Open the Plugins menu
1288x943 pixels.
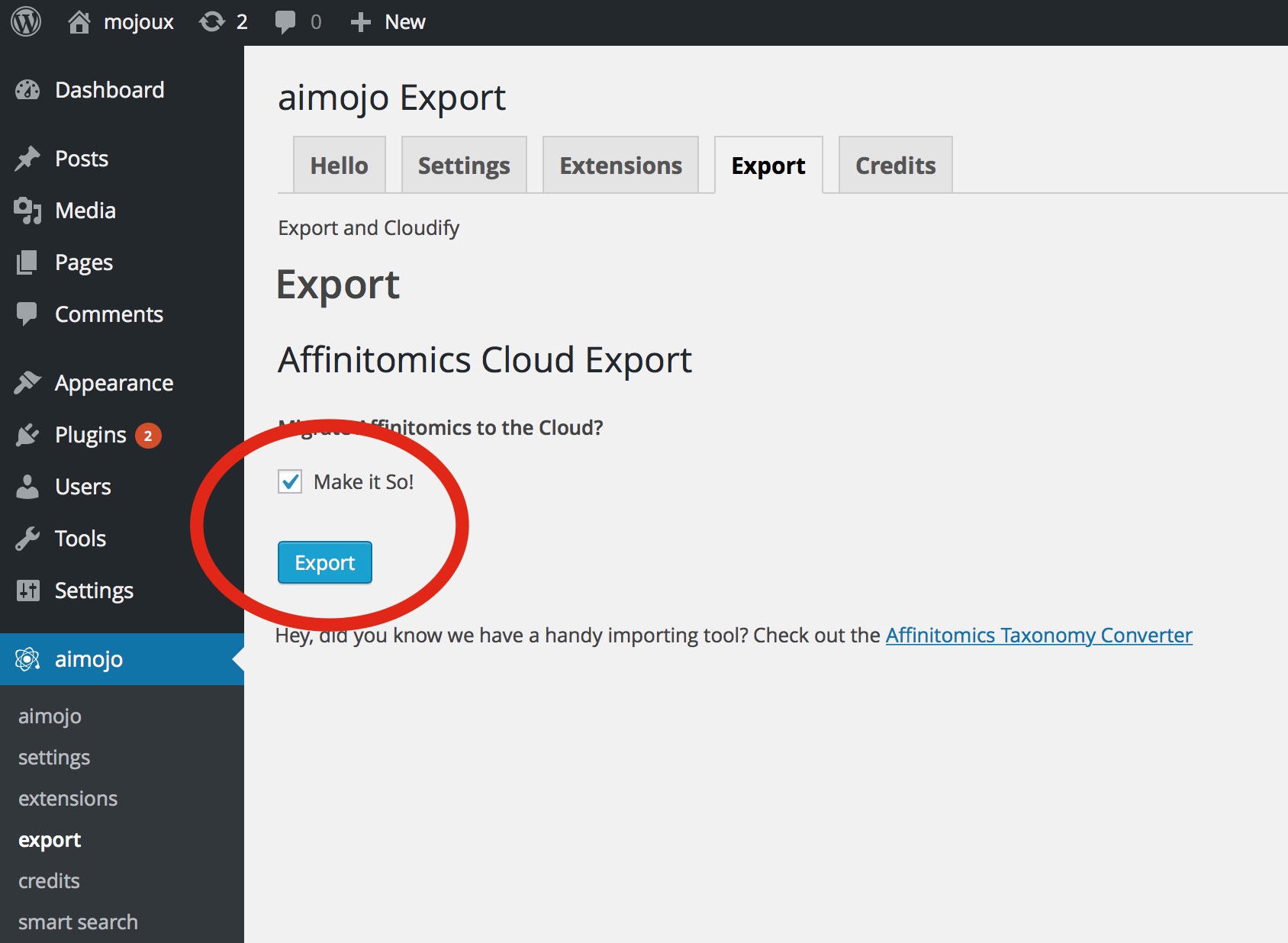122,435
